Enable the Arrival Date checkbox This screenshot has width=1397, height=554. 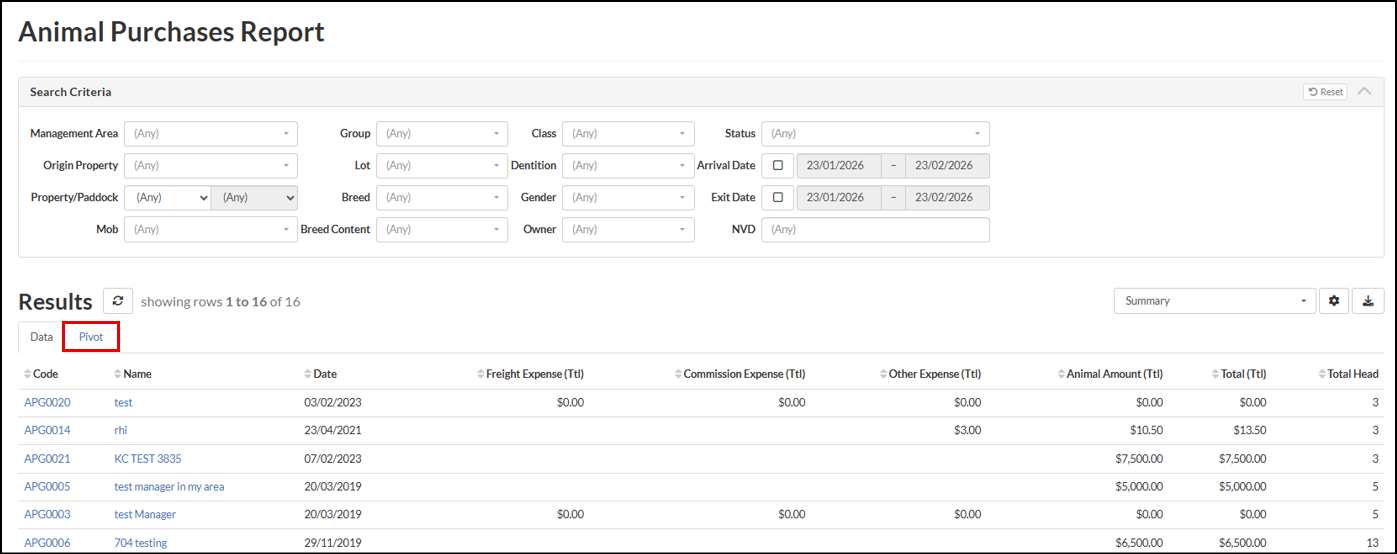click(778, 166)
